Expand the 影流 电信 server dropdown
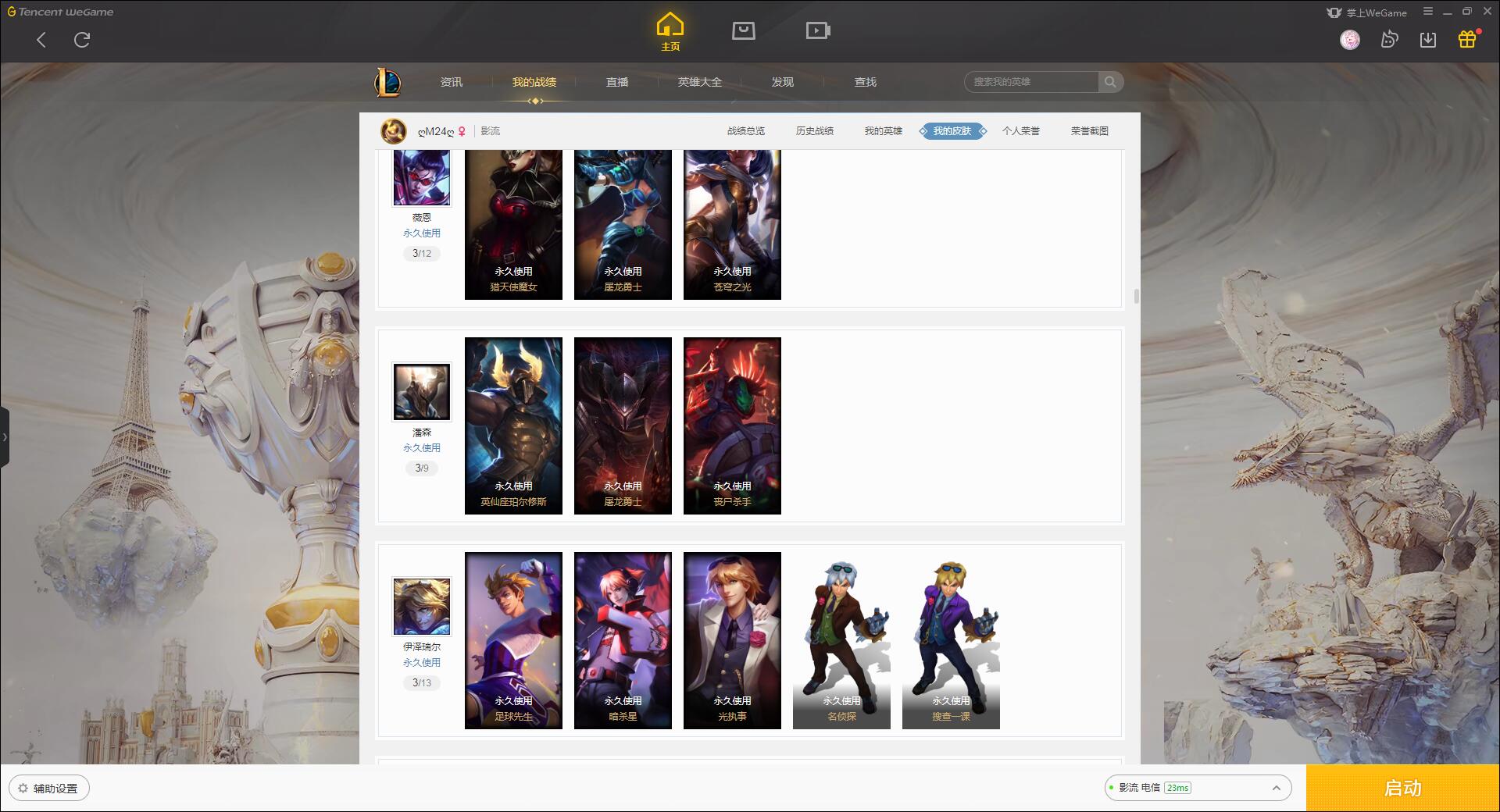 1198,788
